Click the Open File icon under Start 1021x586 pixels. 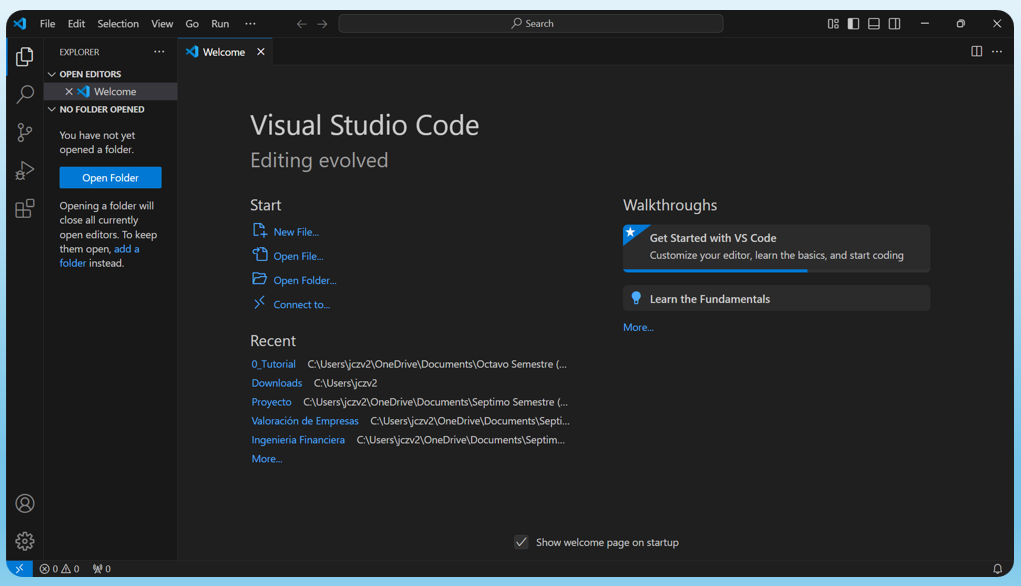259,255
